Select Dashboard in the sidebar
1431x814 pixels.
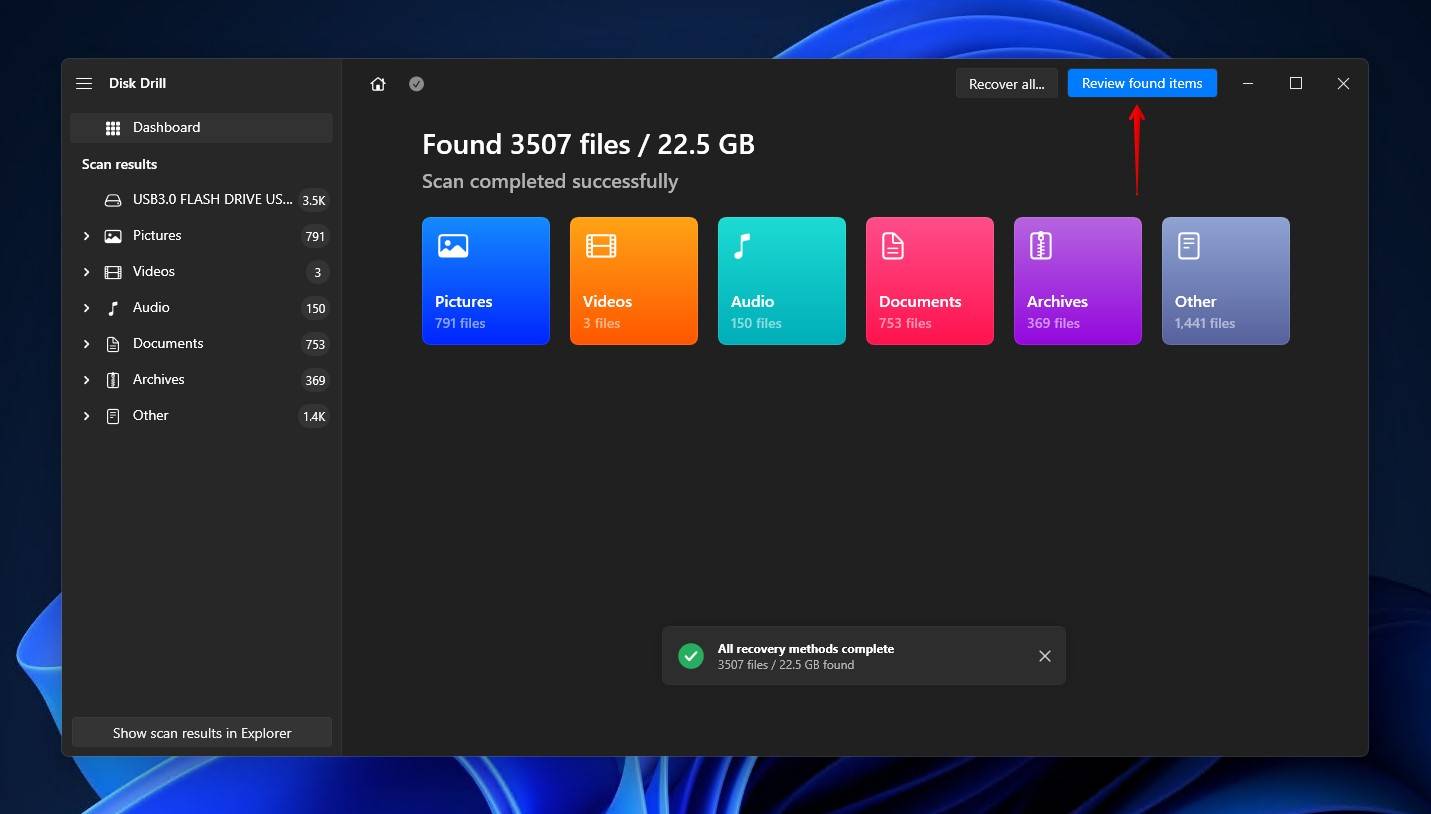201,128
